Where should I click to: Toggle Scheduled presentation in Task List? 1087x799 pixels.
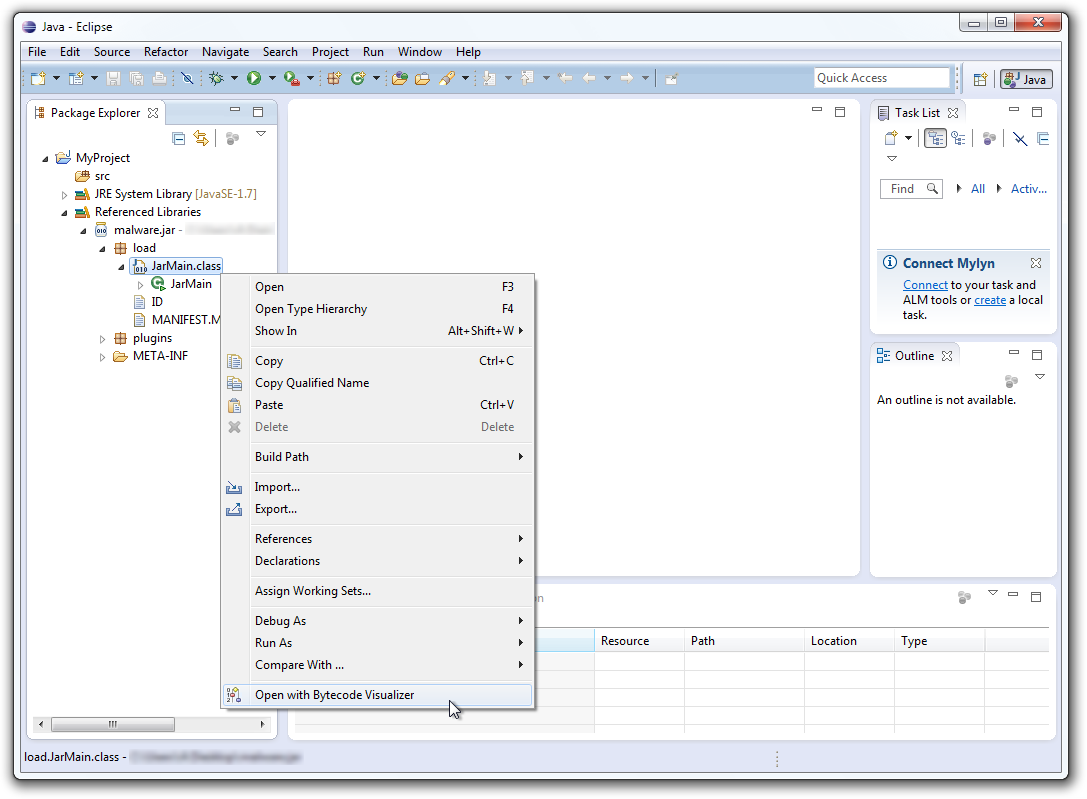point(958,139)
